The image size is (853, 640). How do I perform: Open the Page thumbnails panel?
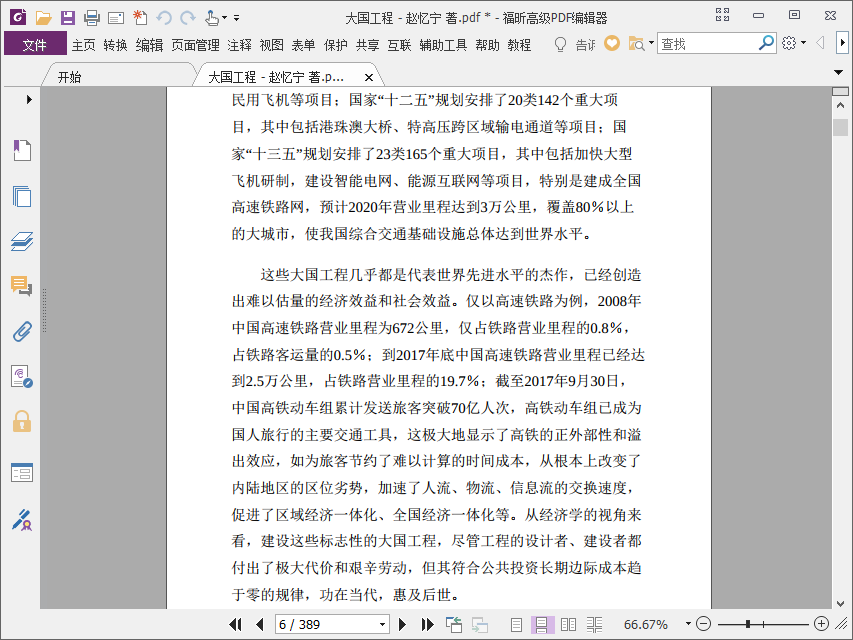pyautogui.click(x=22, y=196)
